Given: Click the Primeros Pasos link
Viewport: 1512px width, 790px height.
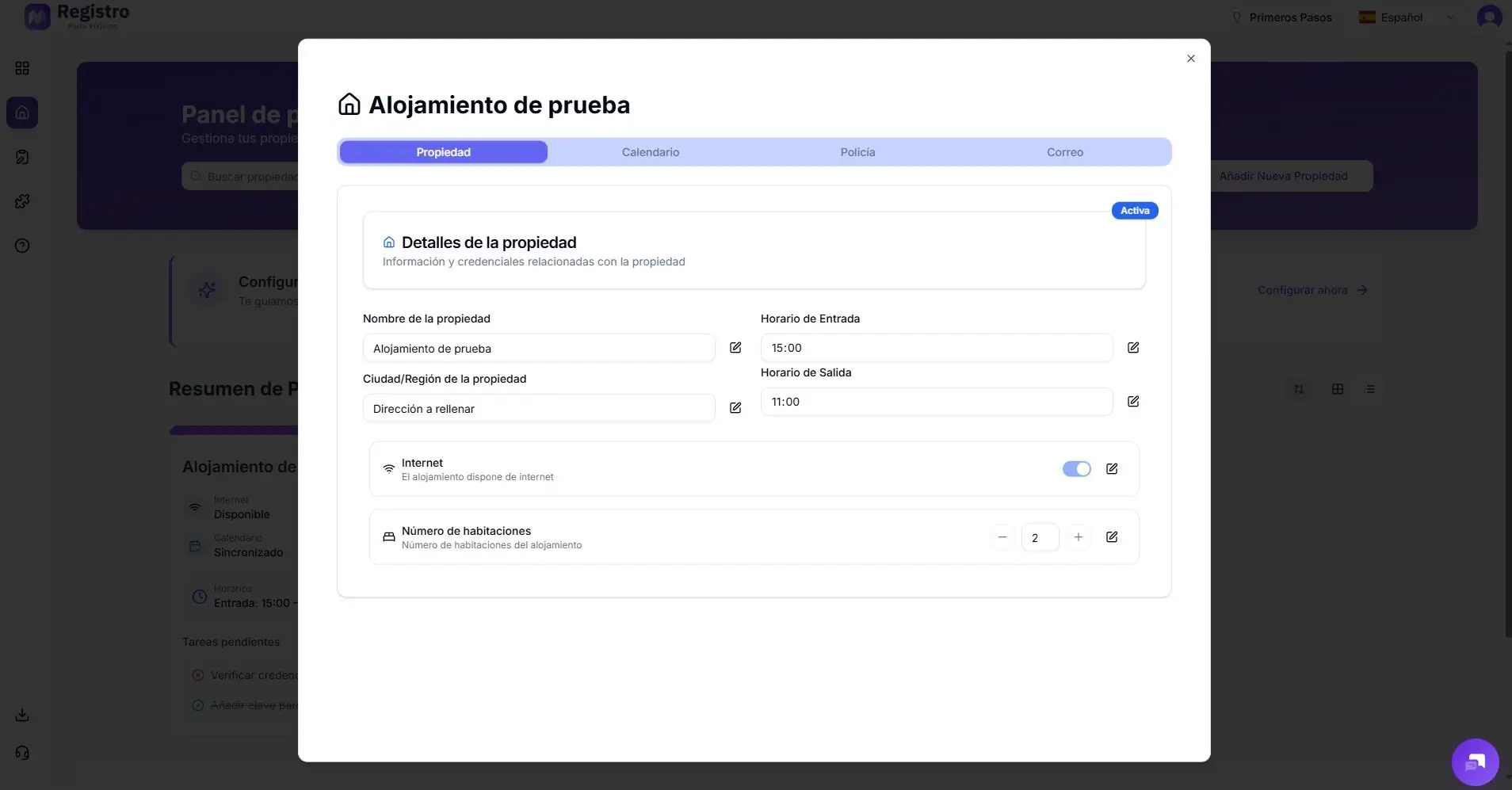Looking at the screenshot, I should tap(1289, 17).
